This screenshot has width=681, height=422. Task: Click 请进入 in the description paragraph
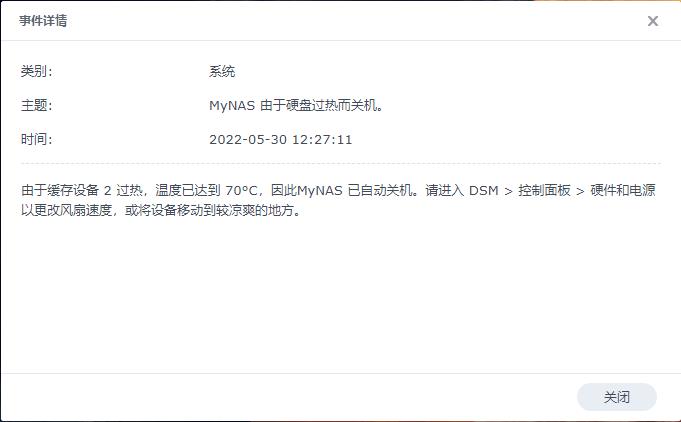pos(445,190)
